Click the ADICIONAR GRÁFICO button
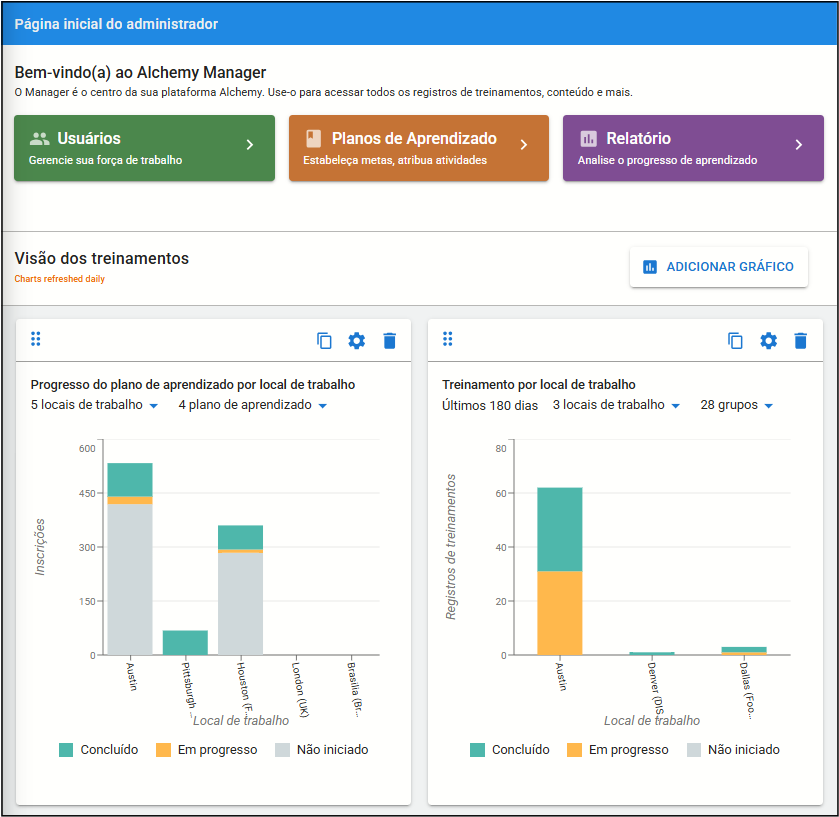This screenshot has width=839, height=817. pos(719,267)
